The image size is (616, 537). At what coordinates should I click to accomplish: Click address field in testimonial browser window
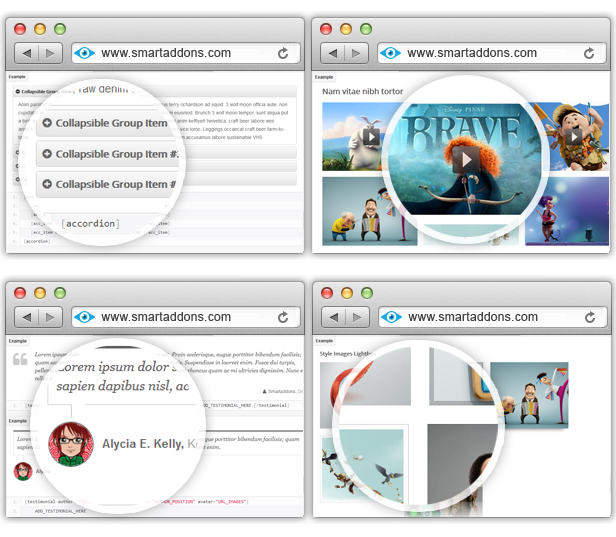click(x=186, y=317)
